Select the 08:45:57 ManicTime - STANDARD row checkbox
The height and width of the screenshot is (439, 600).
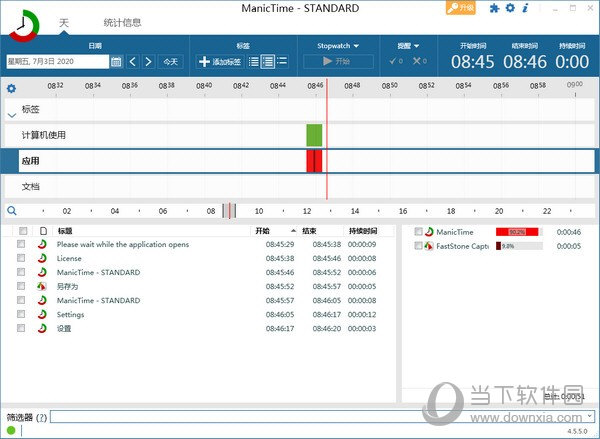click(21, 300)
